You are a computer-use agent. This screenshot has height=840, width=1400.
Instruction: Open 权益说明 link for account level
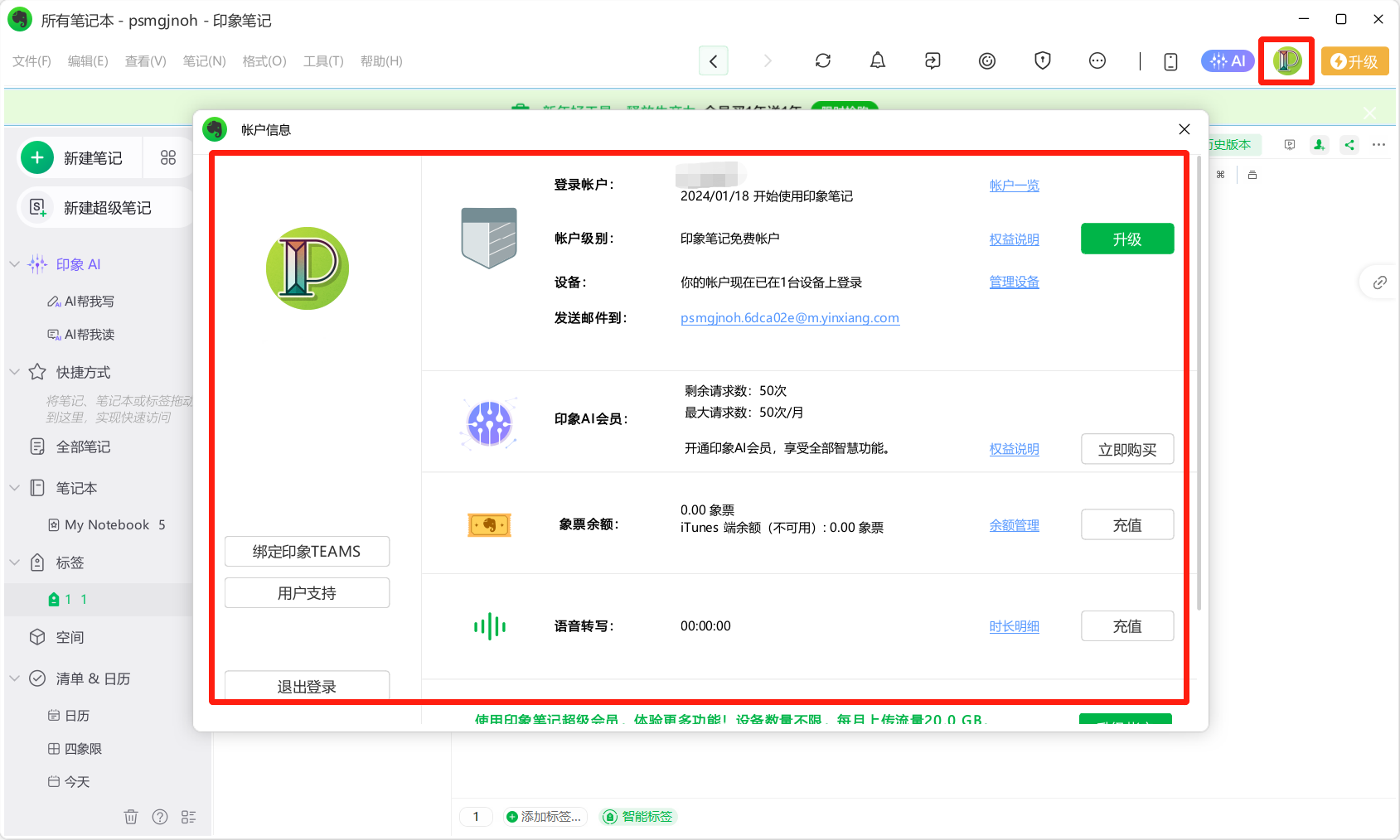click(1014, 239)
